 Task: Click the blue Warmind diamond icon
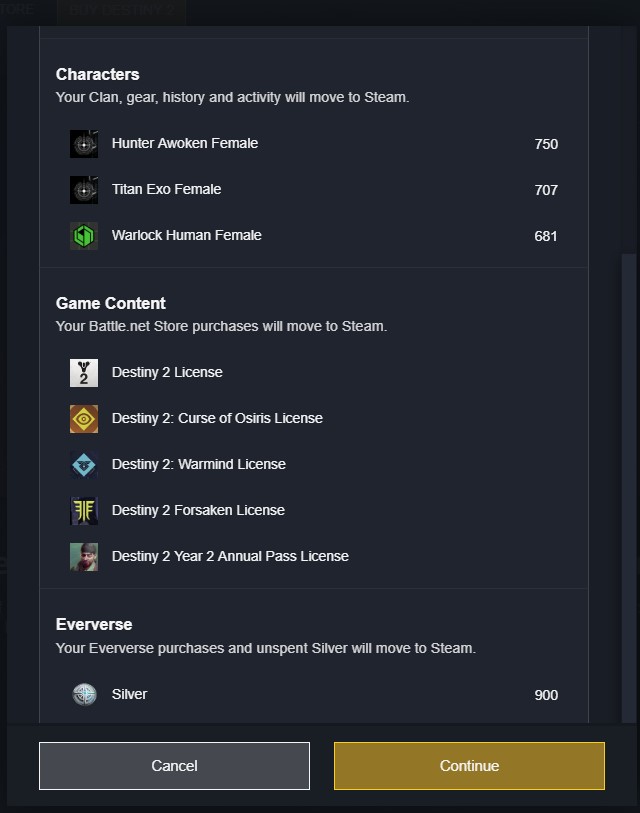(x=84, y=464)
